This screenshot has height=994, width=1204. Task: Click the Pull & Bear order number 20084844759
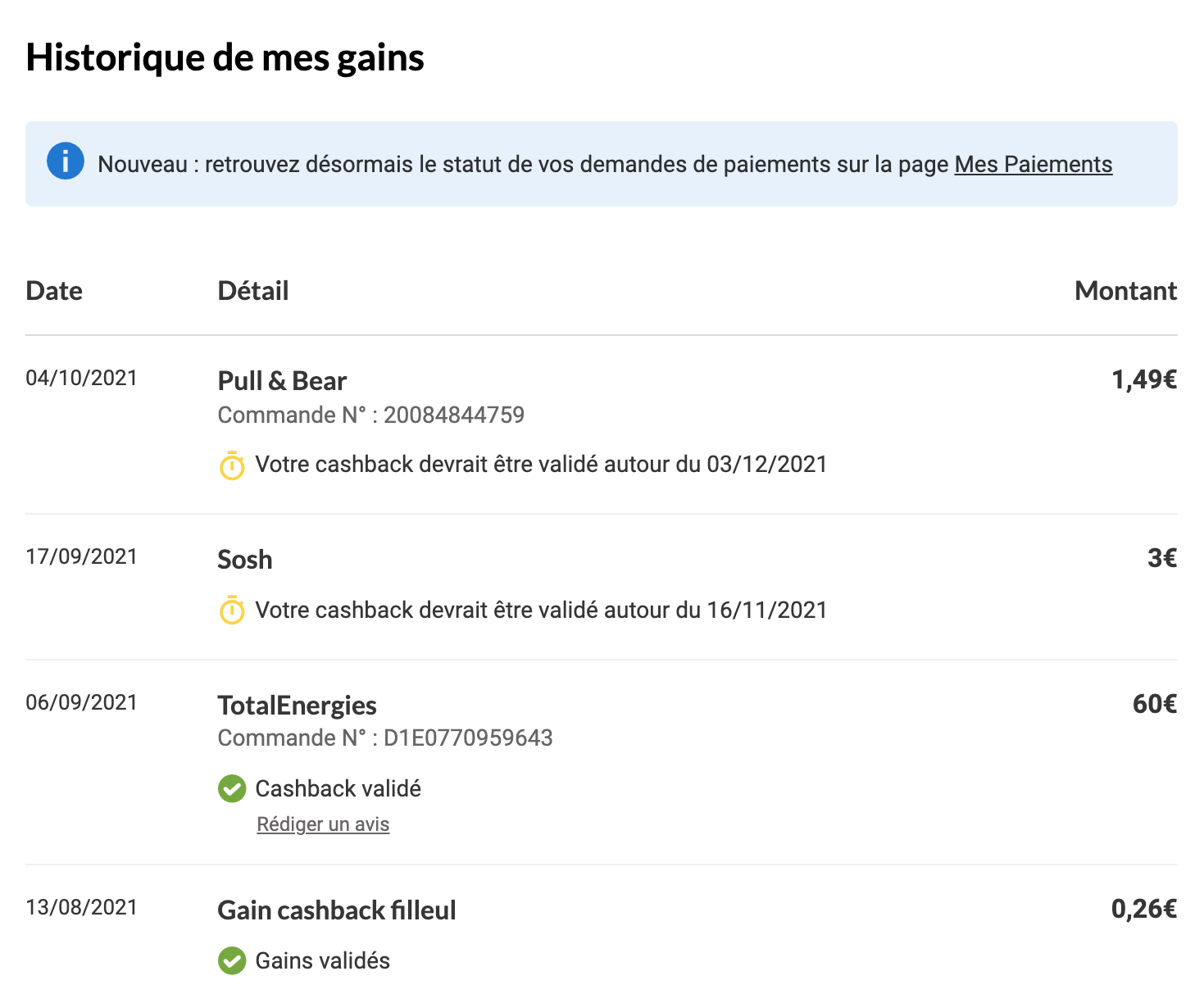coord(454,415)
